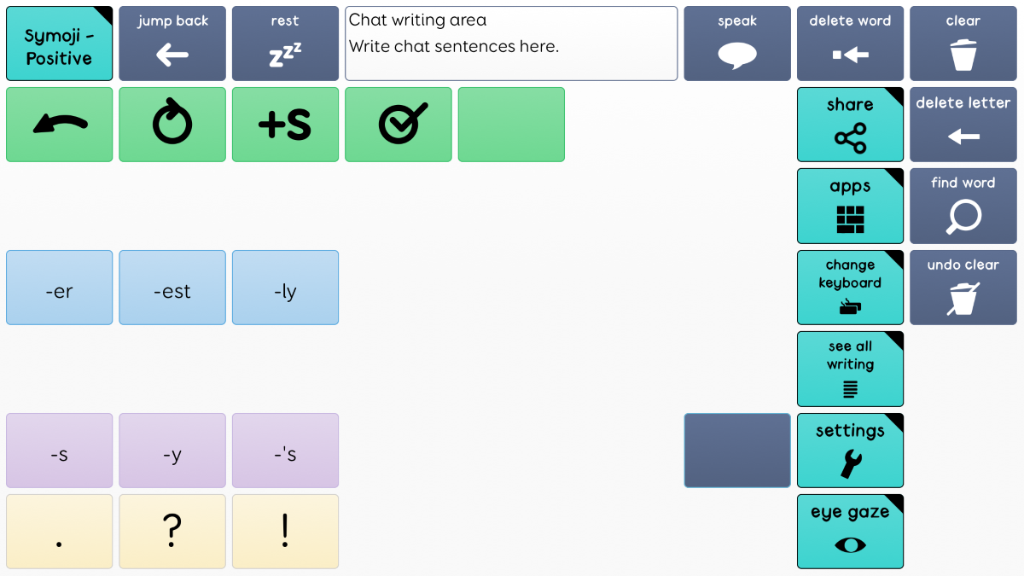Open Symoji - Positive page selector
1024x576 pixels.
(59, 44)
